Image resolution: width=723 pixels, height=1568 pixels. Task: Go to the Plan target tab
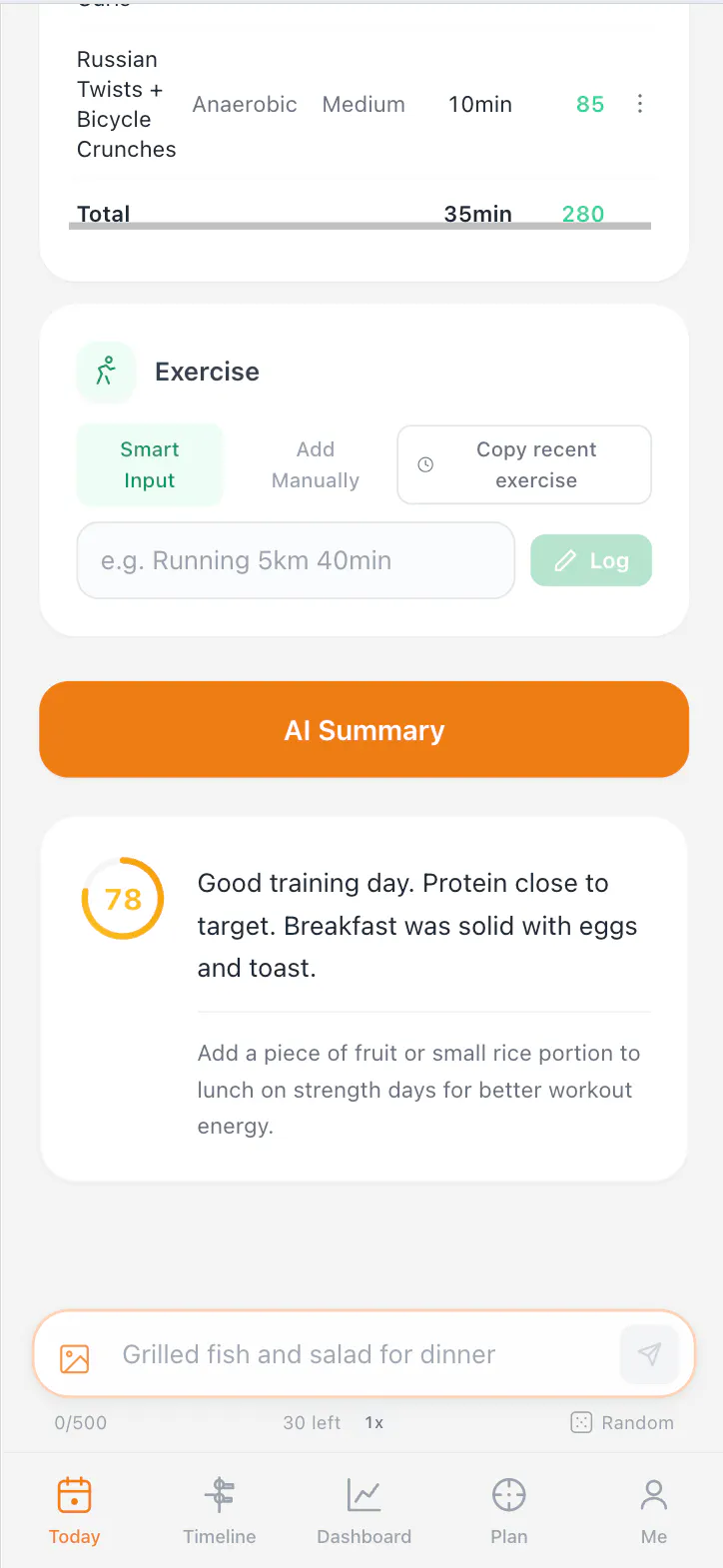[509, 1511]
